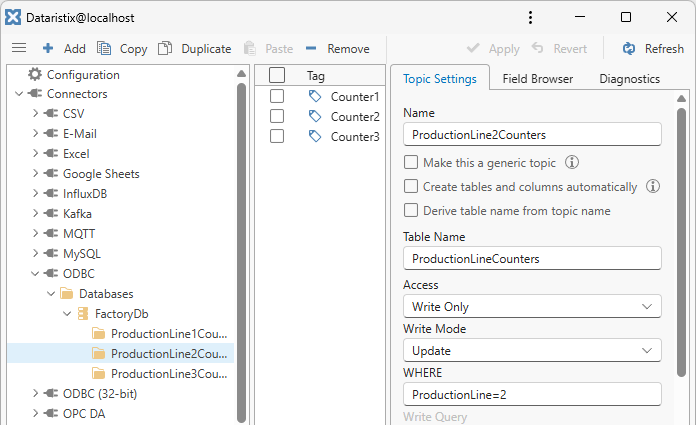Select the Counter3 tag name
Image resolution: width=696 pixels, height=425 pixels.
[x=355, y=136]
